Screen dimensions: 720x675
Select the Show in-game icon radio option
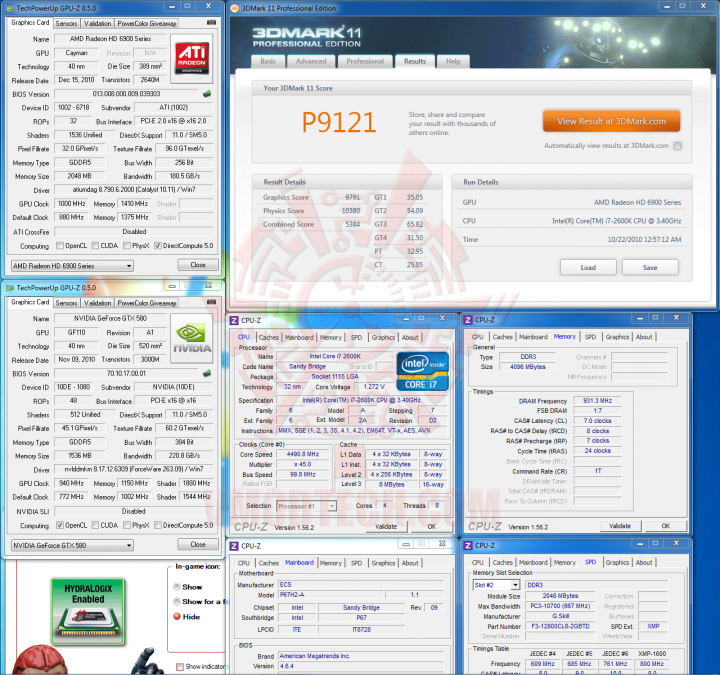point(177,587)
